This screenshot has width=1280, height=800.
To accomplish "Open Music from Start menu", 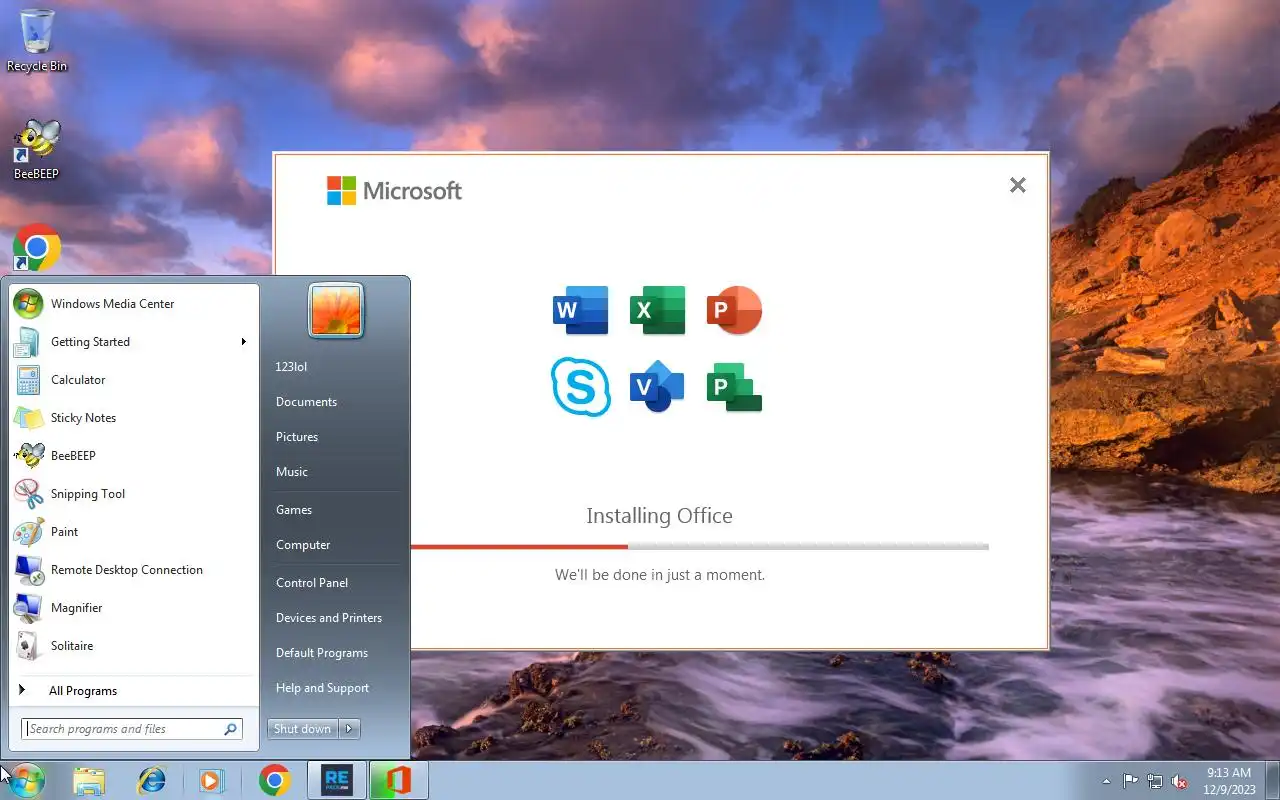I will pyautogui.click(x=335, y=471).
